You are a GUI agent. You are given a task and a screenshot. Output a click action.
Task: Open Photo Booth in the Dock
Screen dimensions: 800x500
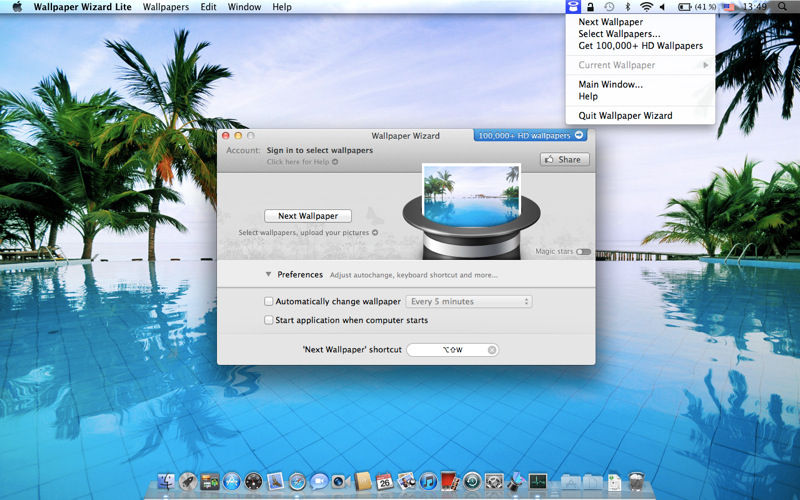pos(450,481)
